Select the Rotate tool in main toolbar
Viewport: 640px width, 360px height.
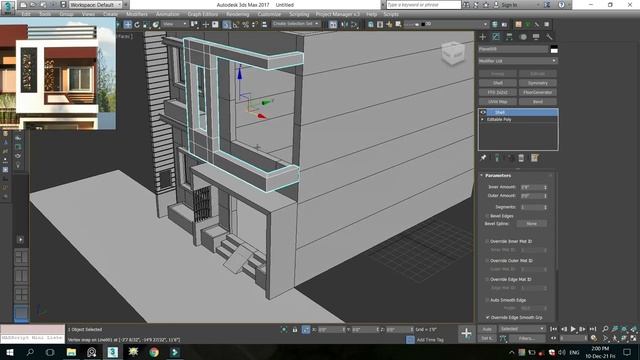coord(137,24)
